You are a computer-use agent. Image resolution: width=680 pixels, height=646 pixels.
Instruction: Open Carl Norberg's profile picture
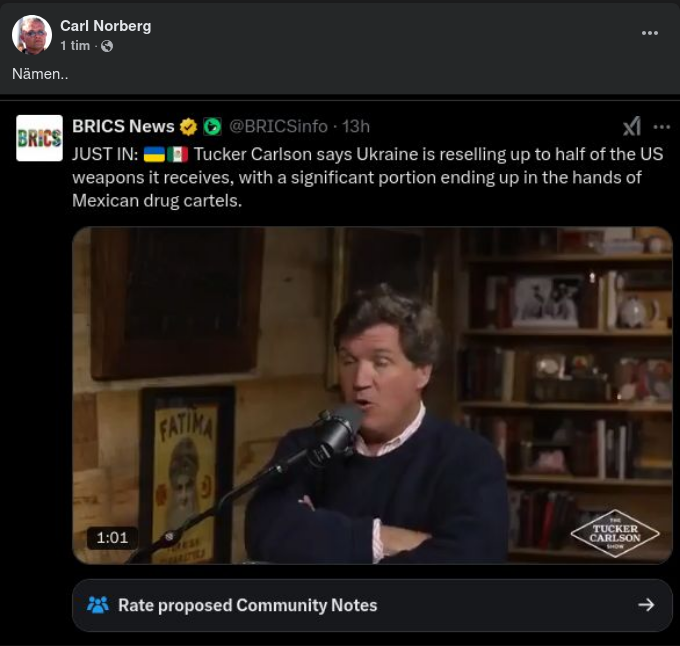(31, 35)
